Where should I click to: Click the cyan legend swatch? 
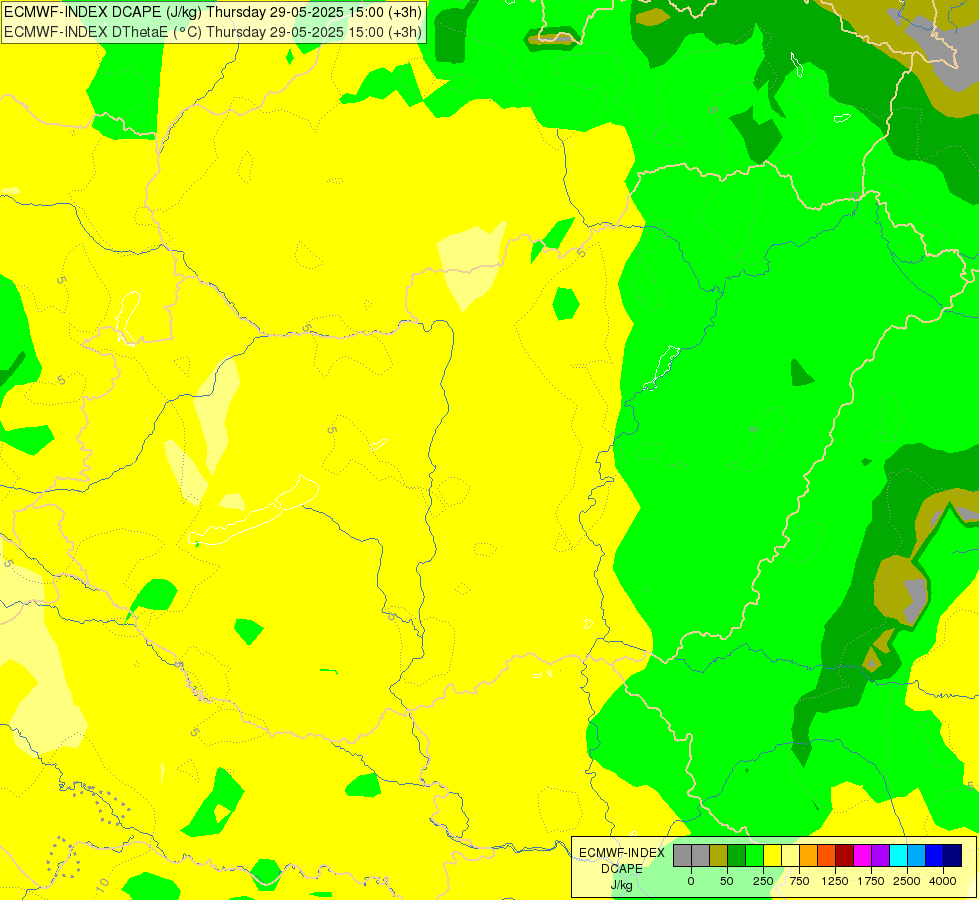(x=899, y=855)
